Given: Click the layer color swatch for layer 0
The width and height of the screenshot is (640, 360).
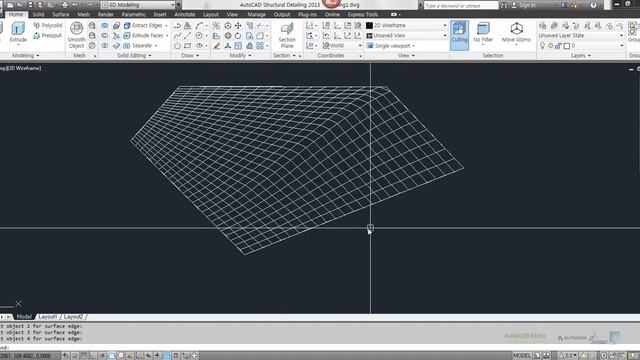Looking at the screenshot, I should click(567, 46).
